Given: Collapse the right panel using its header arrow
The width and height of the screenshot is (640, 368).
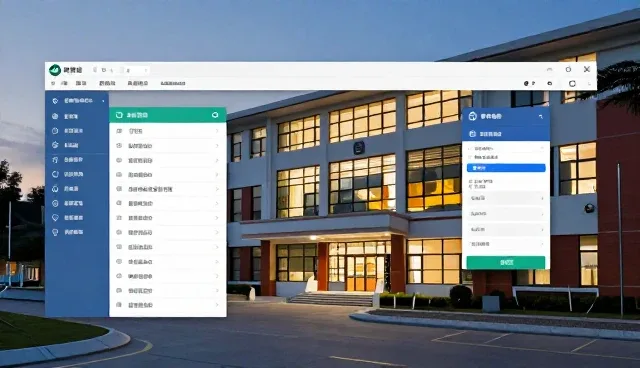Looking at the screenshot, I should tap(541, 117).
